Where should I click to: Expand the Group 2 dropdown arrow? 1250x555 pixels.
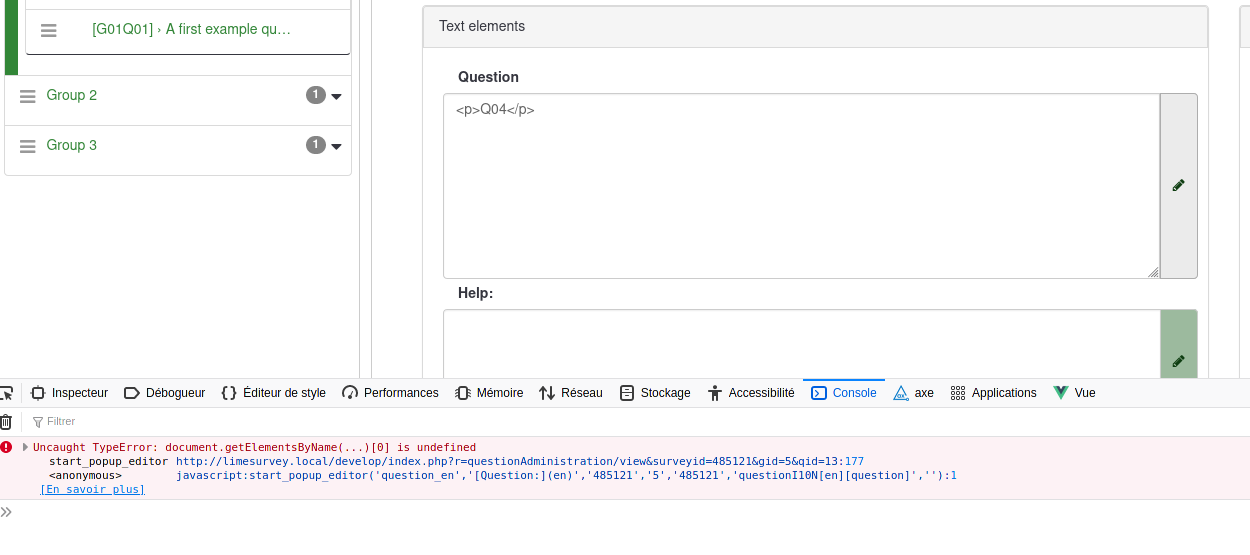point(336,96)
